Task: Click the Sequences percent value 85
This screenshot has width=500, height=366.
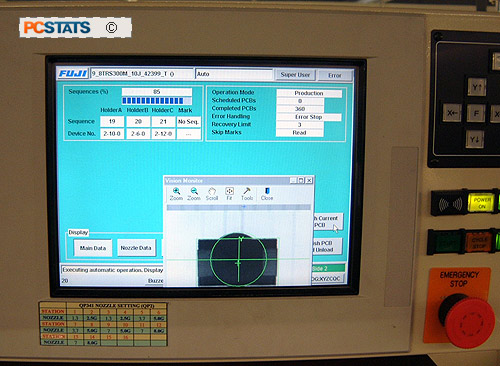Action: tap(157, 91)
